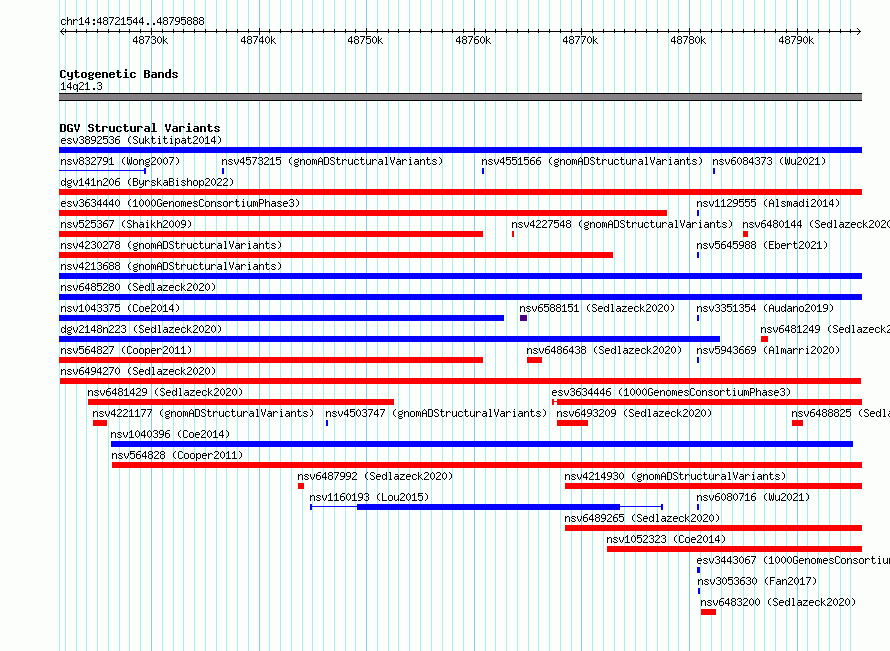Click the red bar under dgv141n206

tap(460, 192)
